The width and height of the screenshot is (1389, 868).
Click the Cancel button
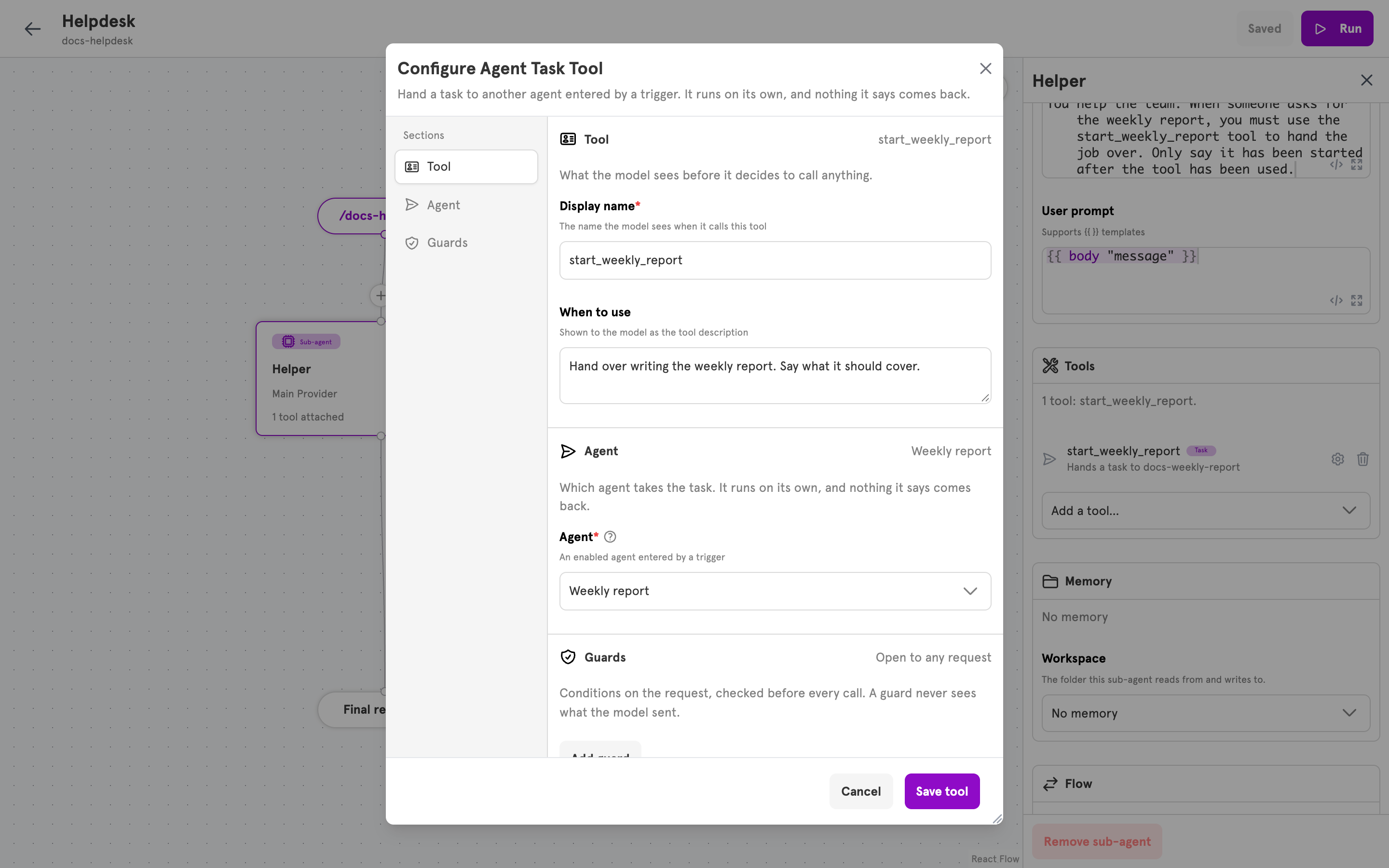(861, 791)
